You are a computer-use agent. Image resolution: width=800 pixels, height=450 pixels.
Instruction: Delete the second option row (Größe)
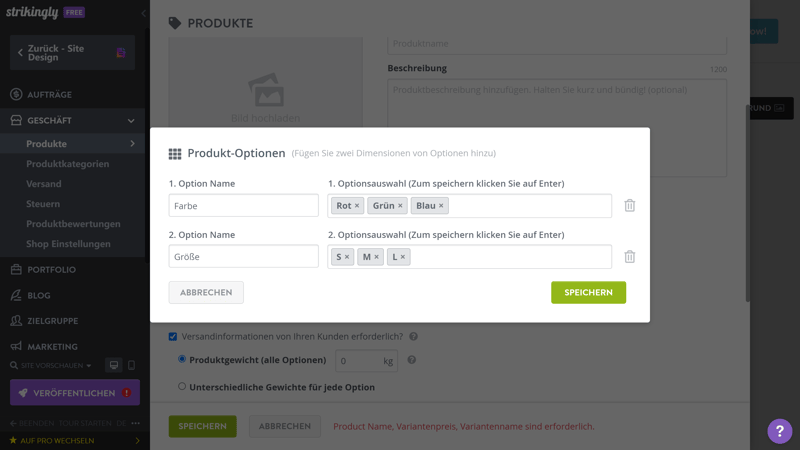pos(630,256)
